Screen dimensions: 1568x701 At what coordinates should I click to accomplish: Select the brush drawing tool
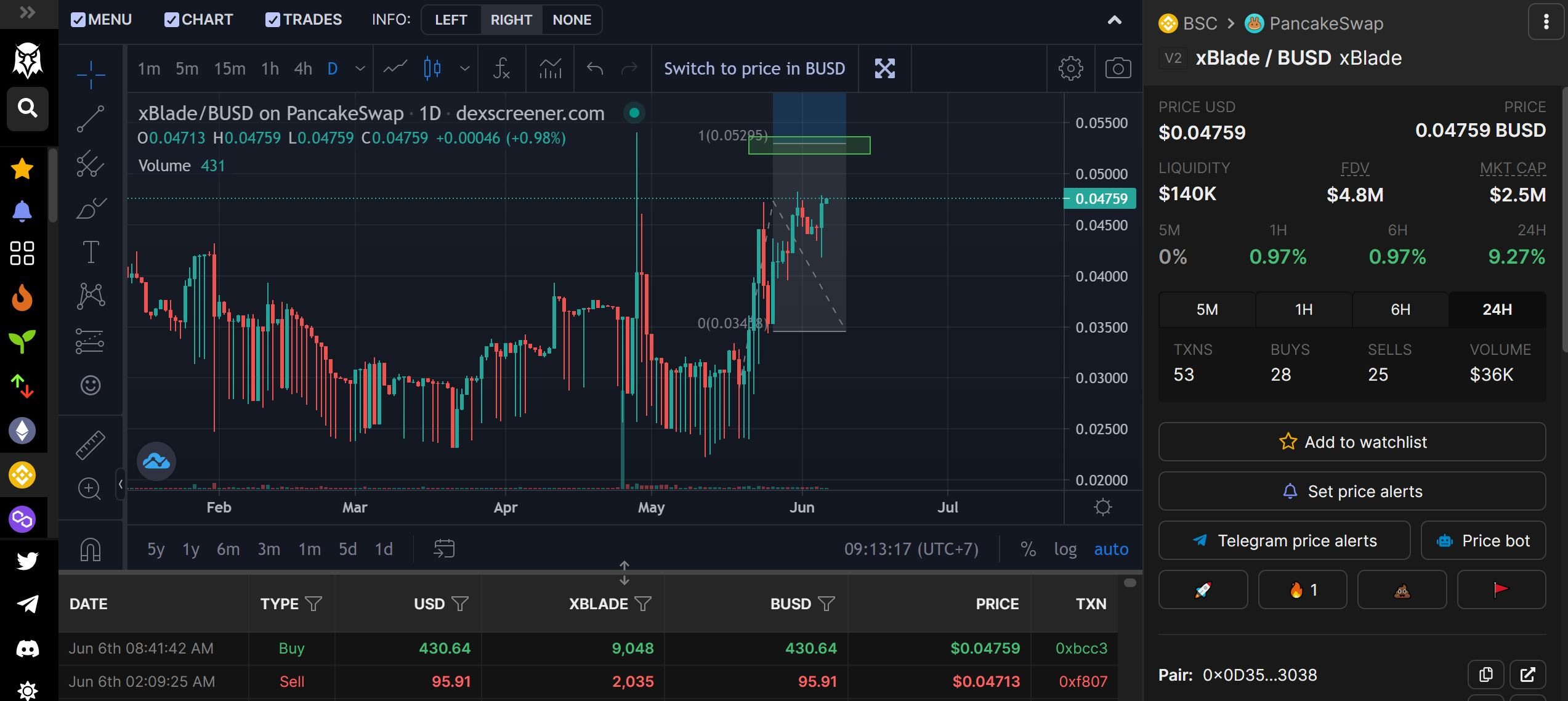pos(91,208)
